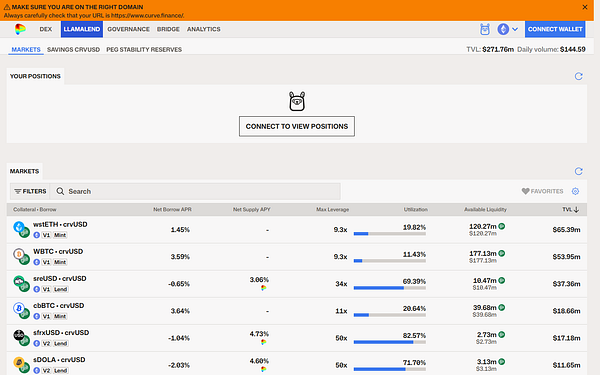Click the Ethereum chain badge under wstETH

pos(36,235)
